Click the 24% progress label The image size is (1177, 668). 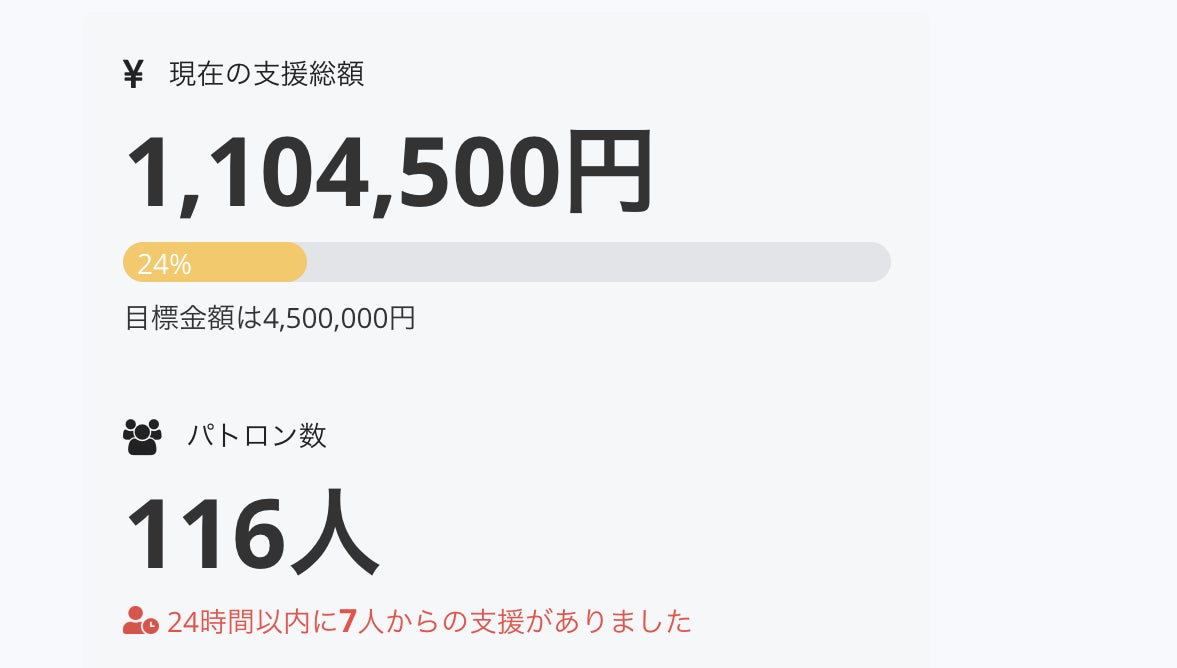[164, 264]
